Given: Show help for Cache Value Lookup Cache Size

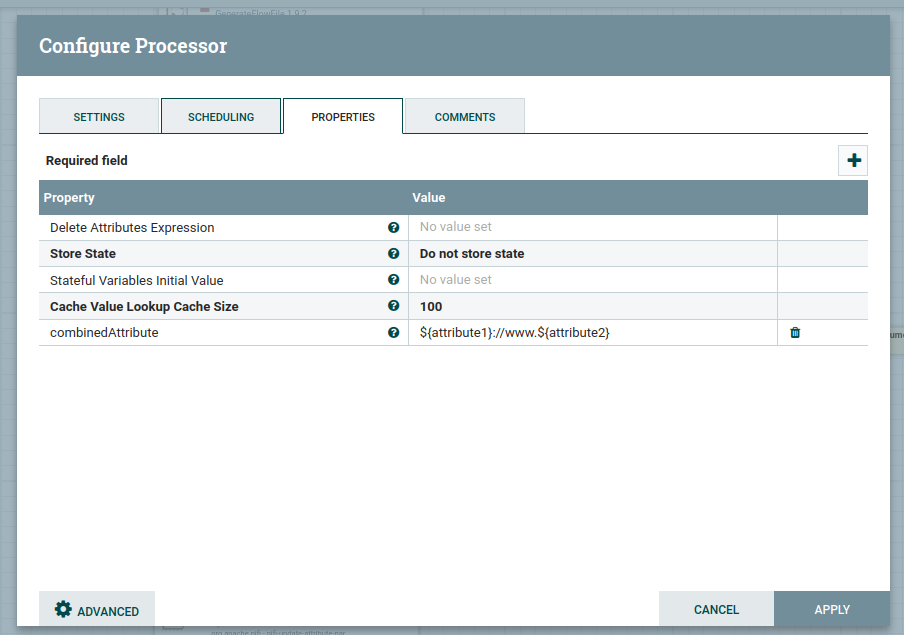Looking at the screenshot, I should (394, 306).
